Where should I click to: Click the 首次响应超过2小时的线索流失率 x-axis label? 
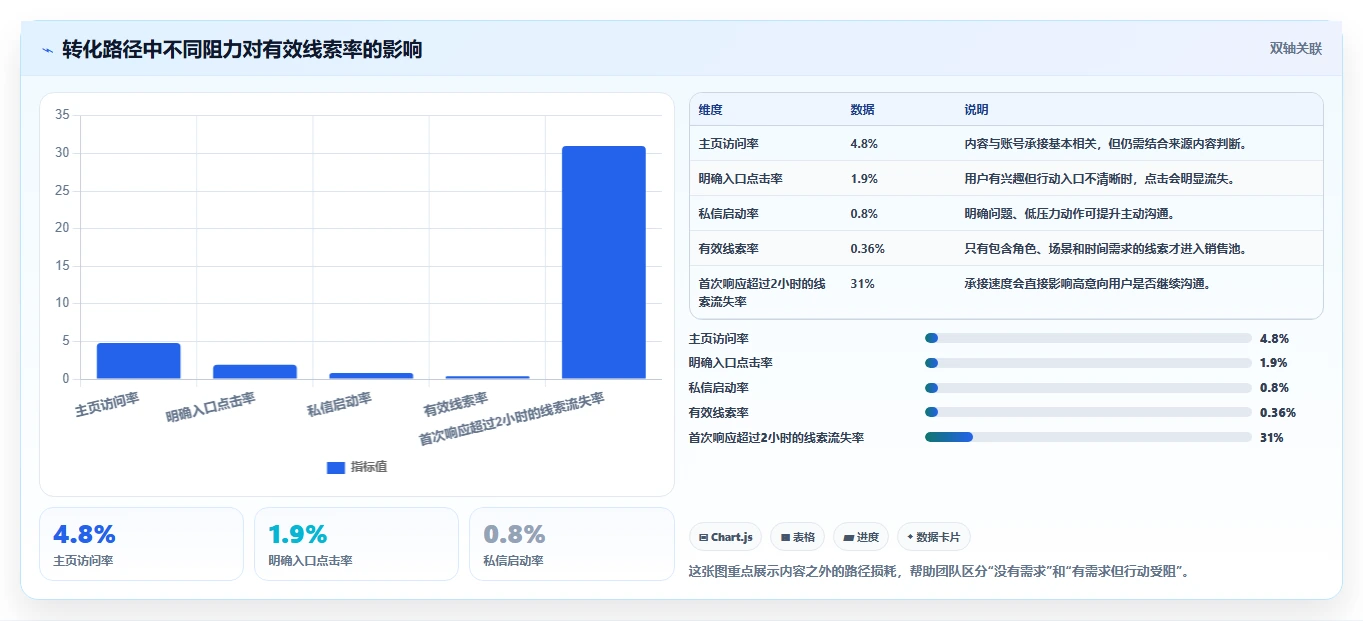coord(511,418)
